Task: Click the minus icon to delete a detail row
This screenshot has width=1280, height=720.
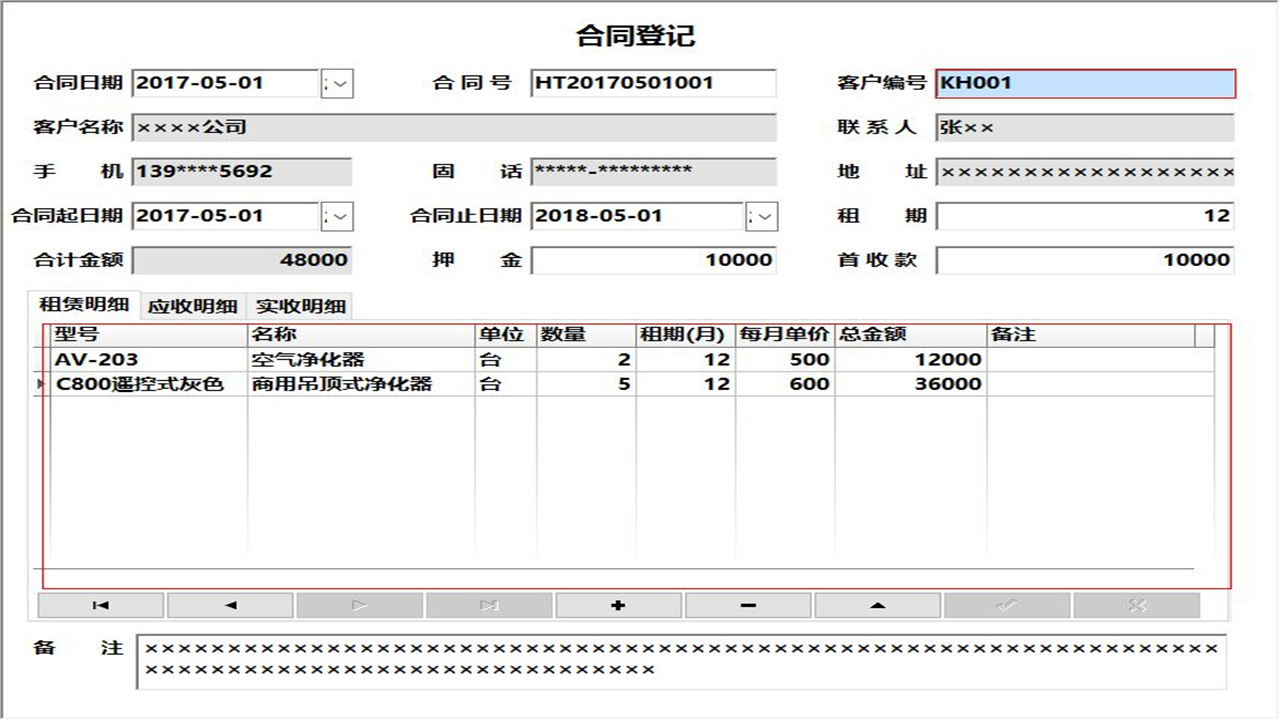Action: (x=748, y=604)
